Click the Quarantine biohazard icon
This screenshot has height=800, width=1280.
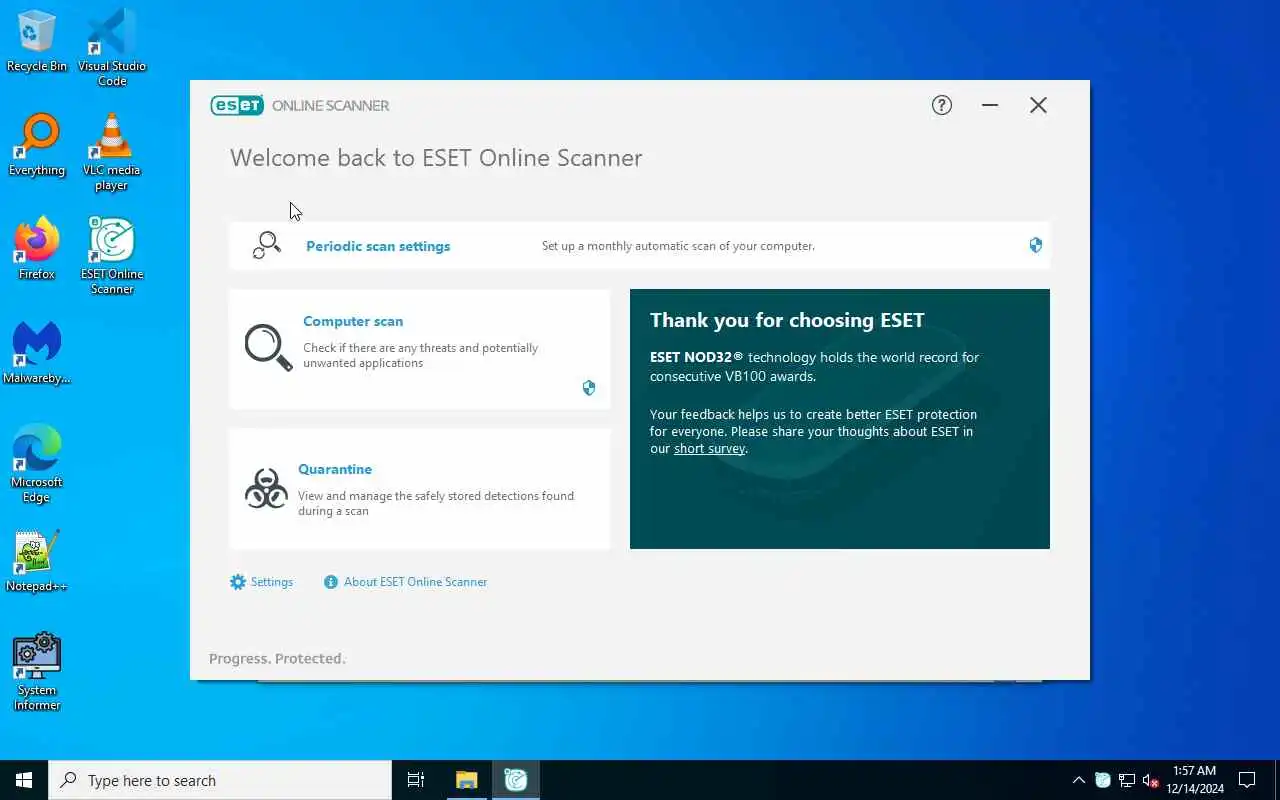click(266, 489)
